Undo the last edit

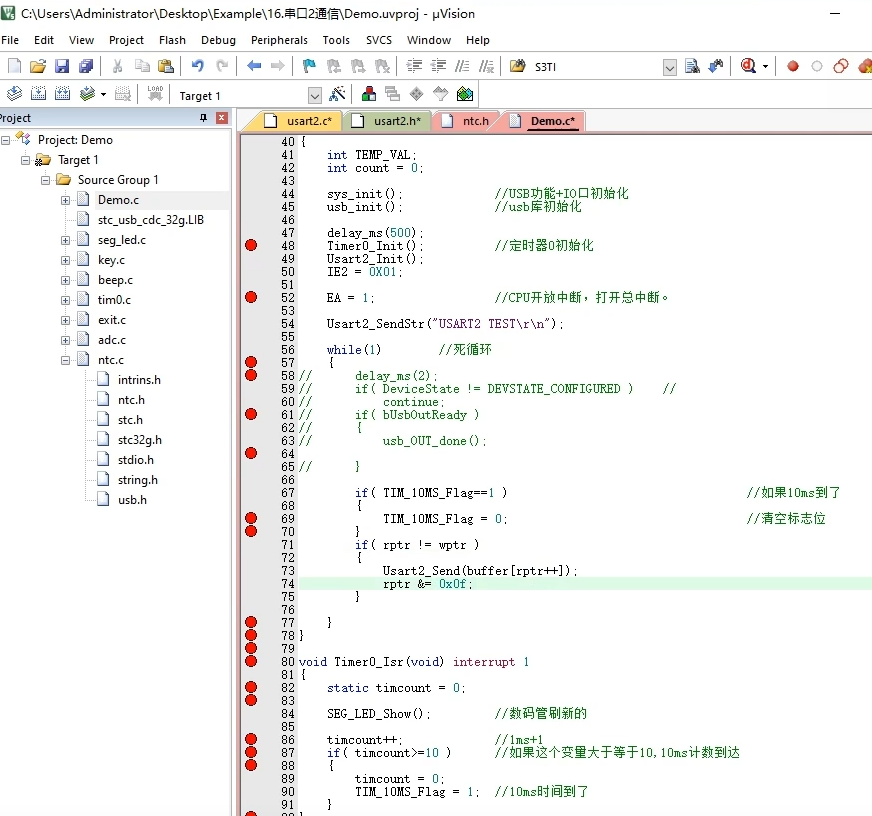(x=197, y=66)
